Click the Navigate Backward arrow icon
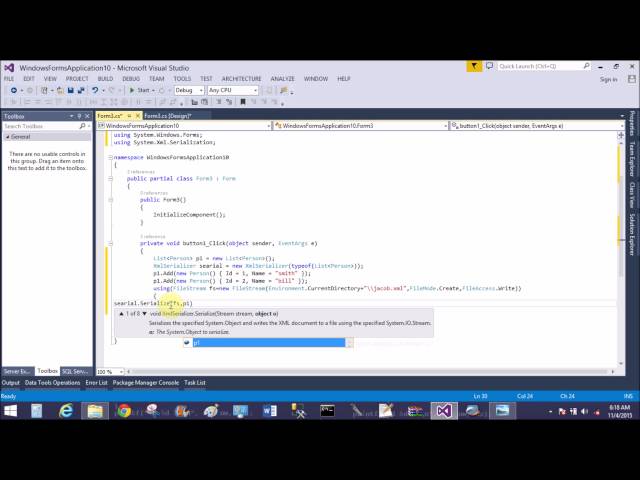 [13, 90]
